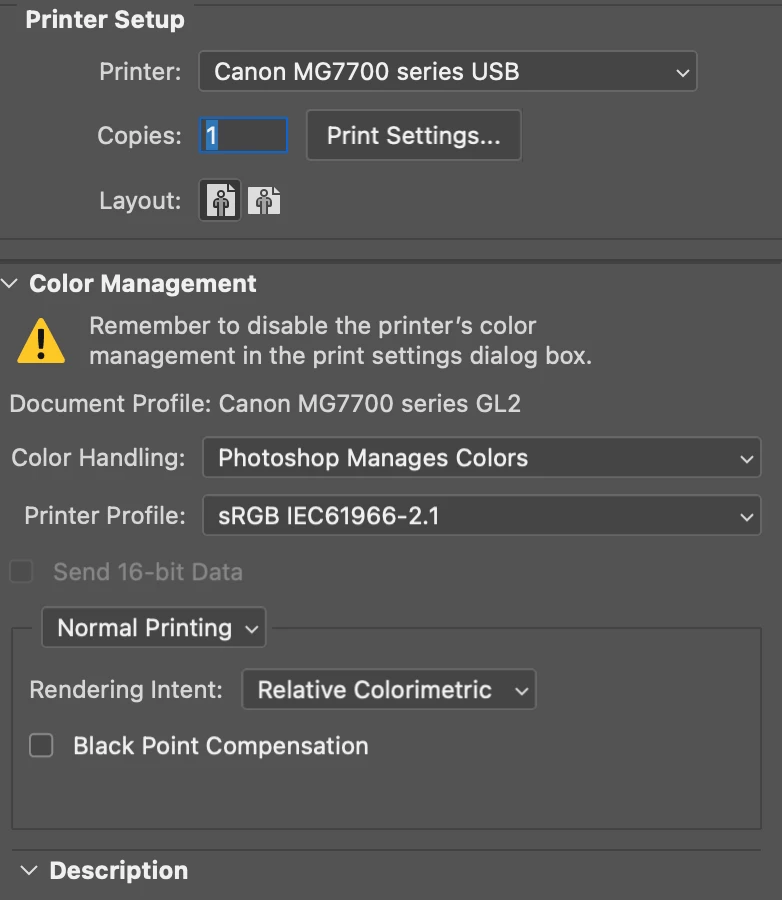The width and height of the screenshot is (782, 900).
Task: Collapse the Description section
Action: click(x=29, y=871)
